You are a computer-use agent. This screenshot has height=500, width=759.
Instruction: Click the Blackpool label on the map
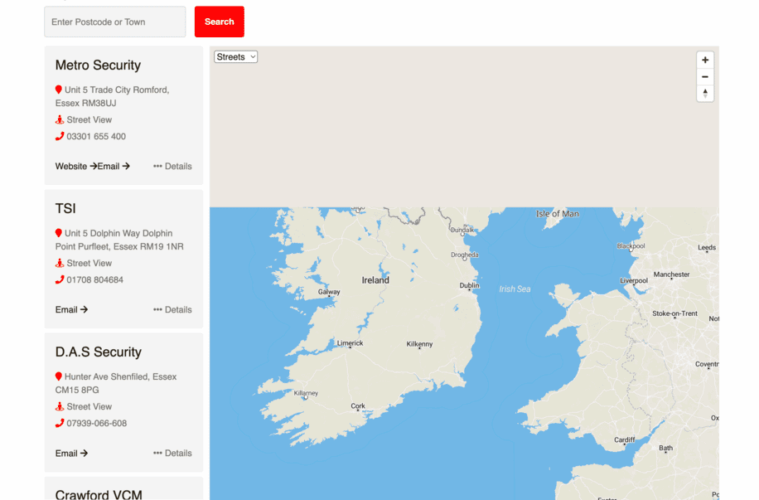pyautogui.click(x=631, y=246)
